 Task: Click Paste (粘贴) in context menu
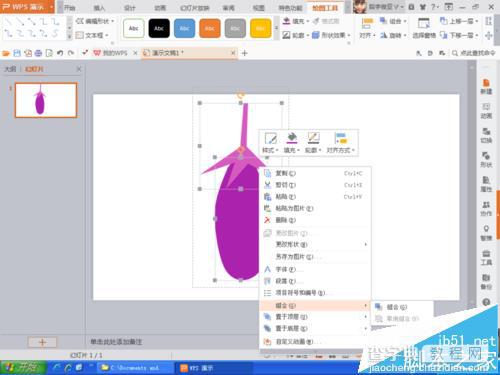pyautogui.click(x=315, y=196)
